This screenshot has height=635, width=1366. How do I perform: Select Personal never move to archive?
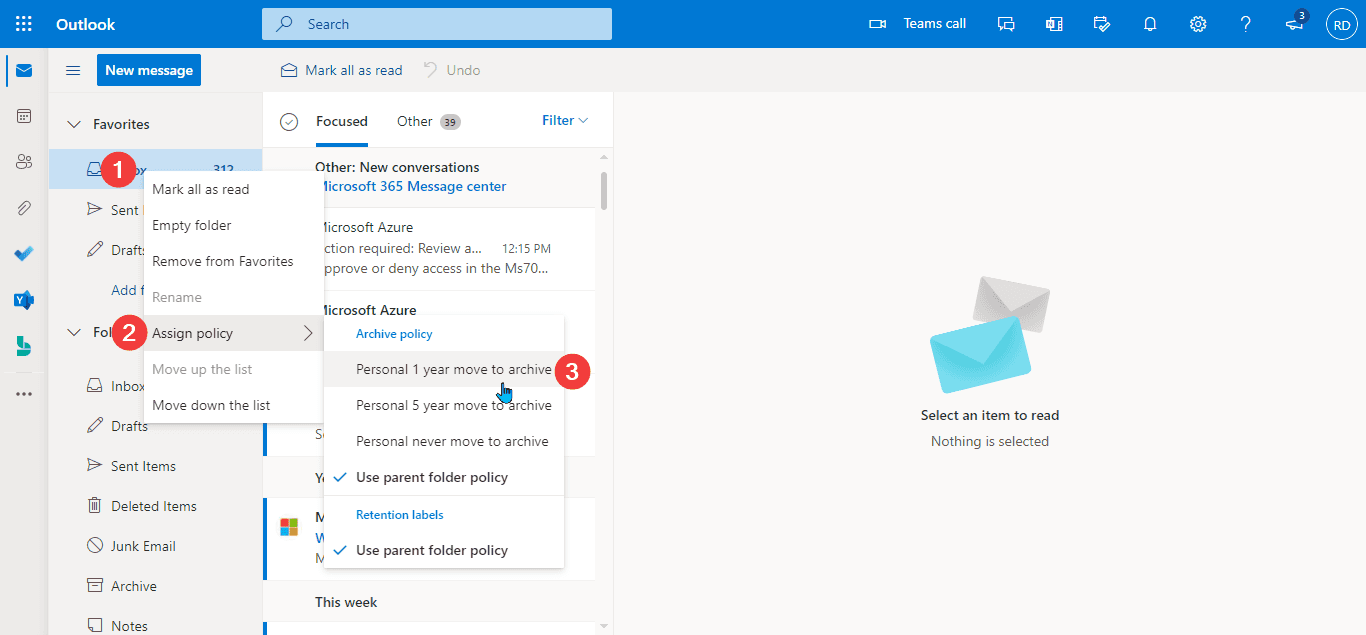click(444, 441)
